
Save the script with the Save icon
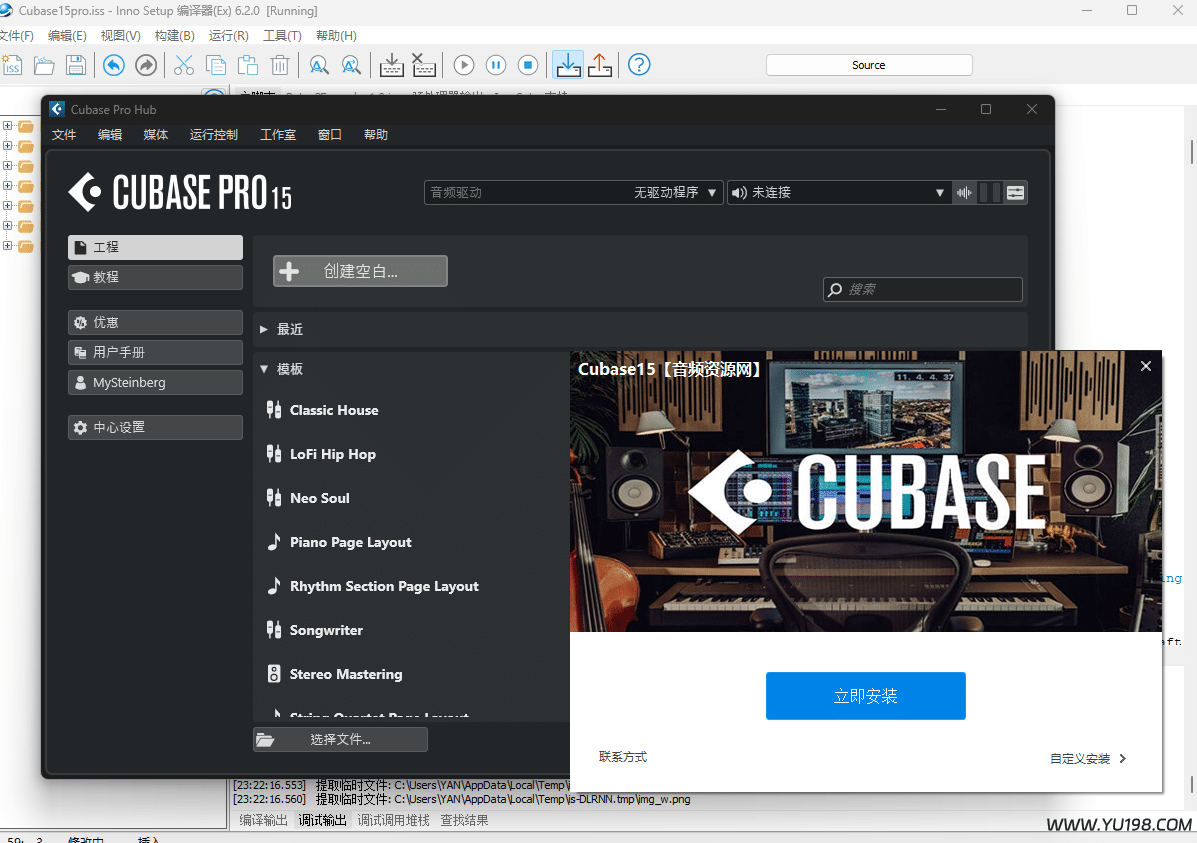tap(75, 64)
